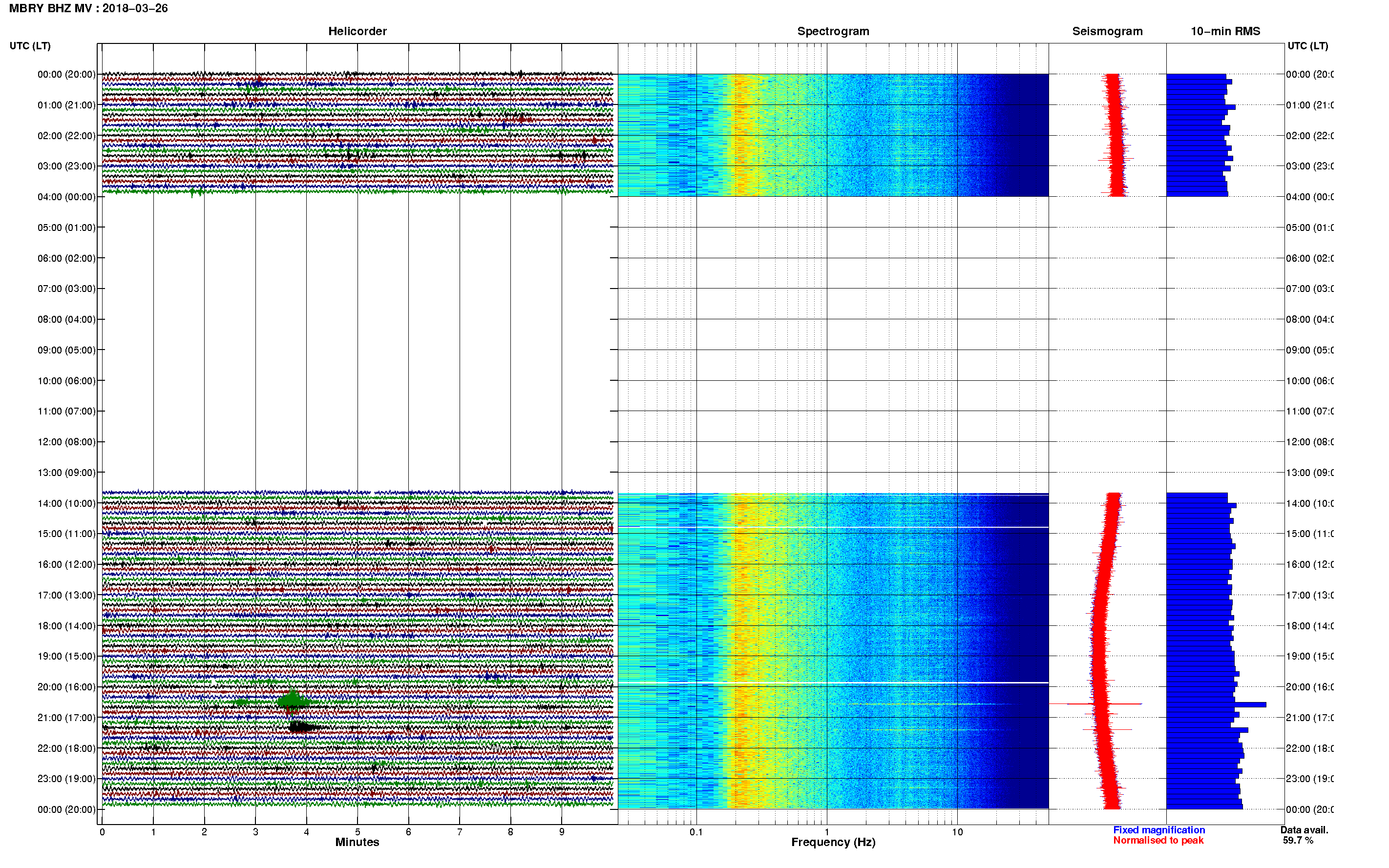Click left axis label 08:00 (04:00)
1389x868 pixels.
[x=66, y=319]
